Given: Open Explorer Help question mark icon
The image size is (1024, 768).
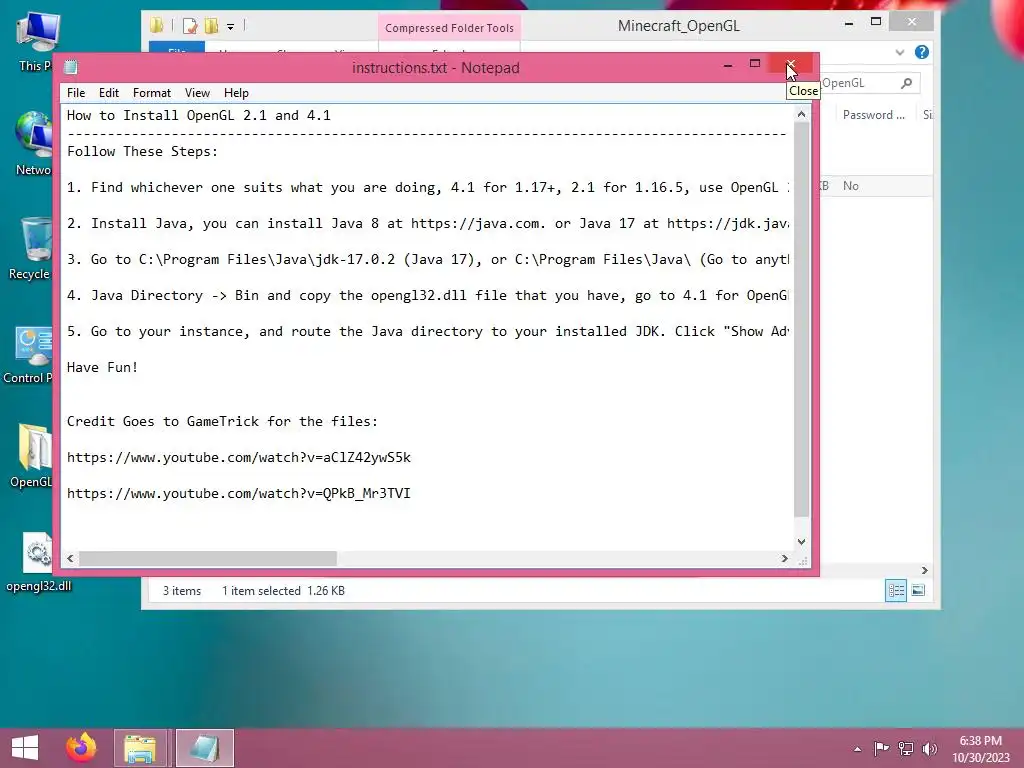Looking at the screenshot, I should pos(921,52).
